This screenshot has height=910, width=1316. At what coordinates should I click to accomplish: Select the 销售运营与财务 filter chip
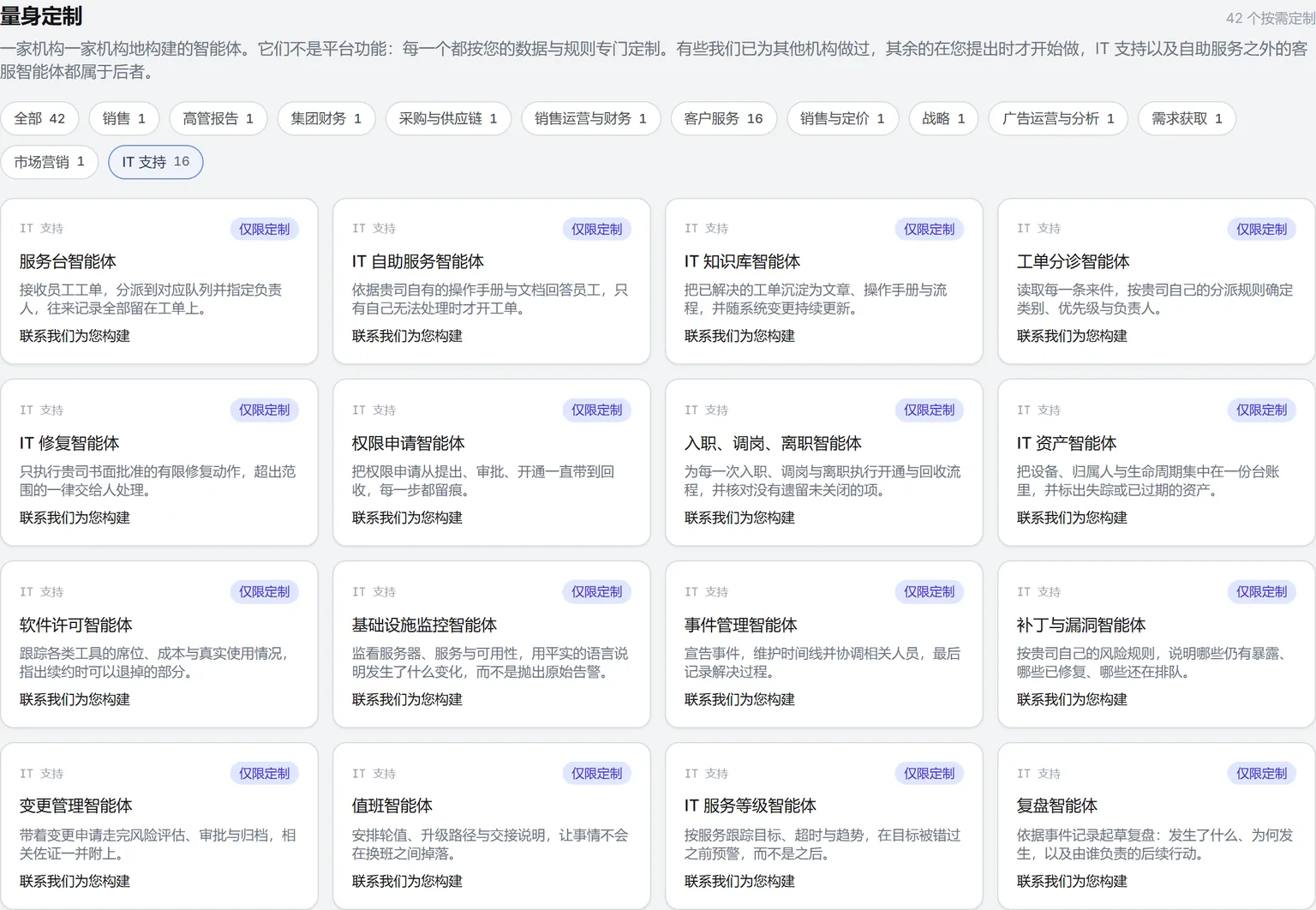pos(591,118)
